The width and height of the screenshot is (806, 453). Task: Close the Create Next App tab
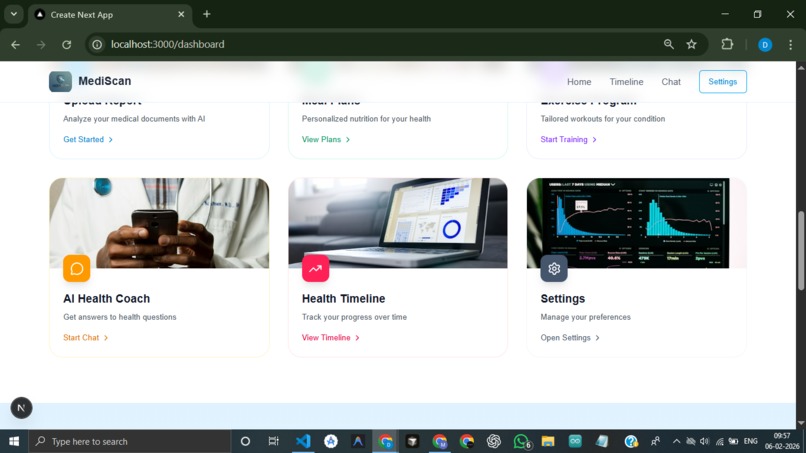(x=181, y=14)
